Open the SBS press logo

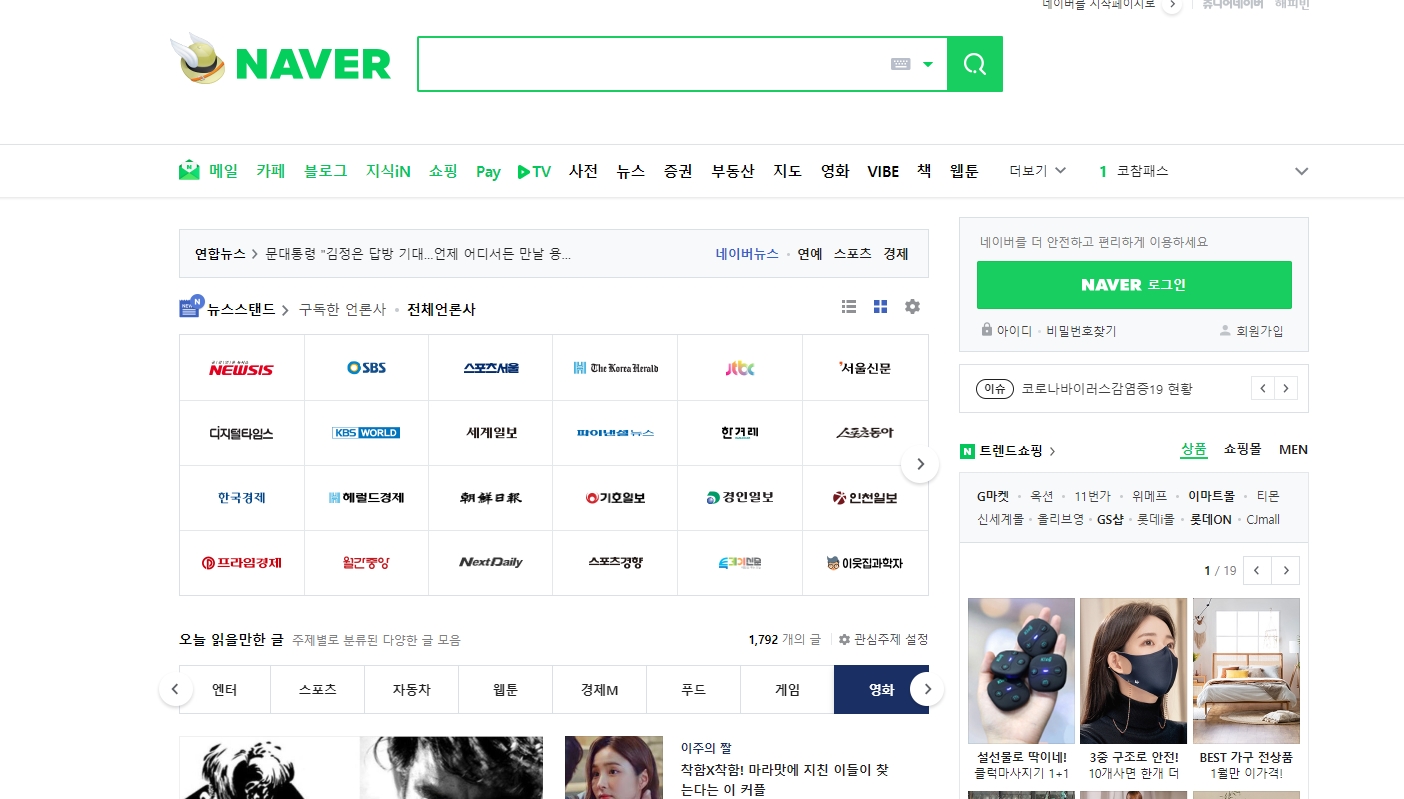pyautogui.click(x=366, y=368)
